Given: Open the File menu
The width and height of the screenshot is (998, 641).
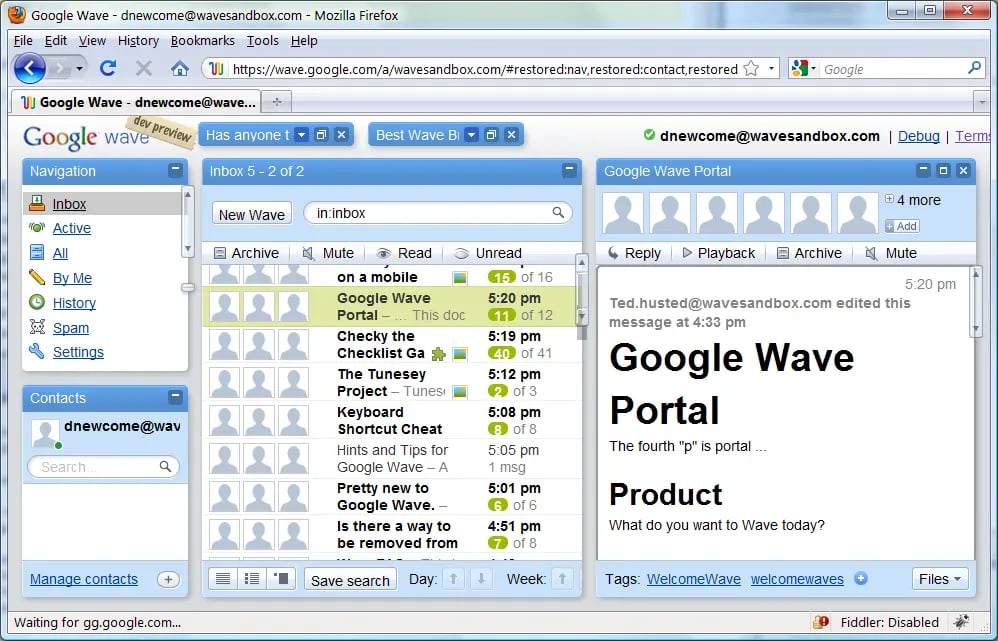Looking at the screenshot, I should point(23,40).
